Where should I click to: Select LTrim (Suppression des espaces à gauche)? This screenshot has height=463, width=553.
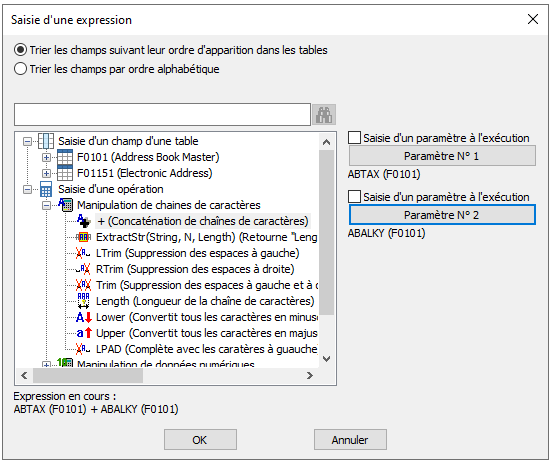[x=198, y=253]
